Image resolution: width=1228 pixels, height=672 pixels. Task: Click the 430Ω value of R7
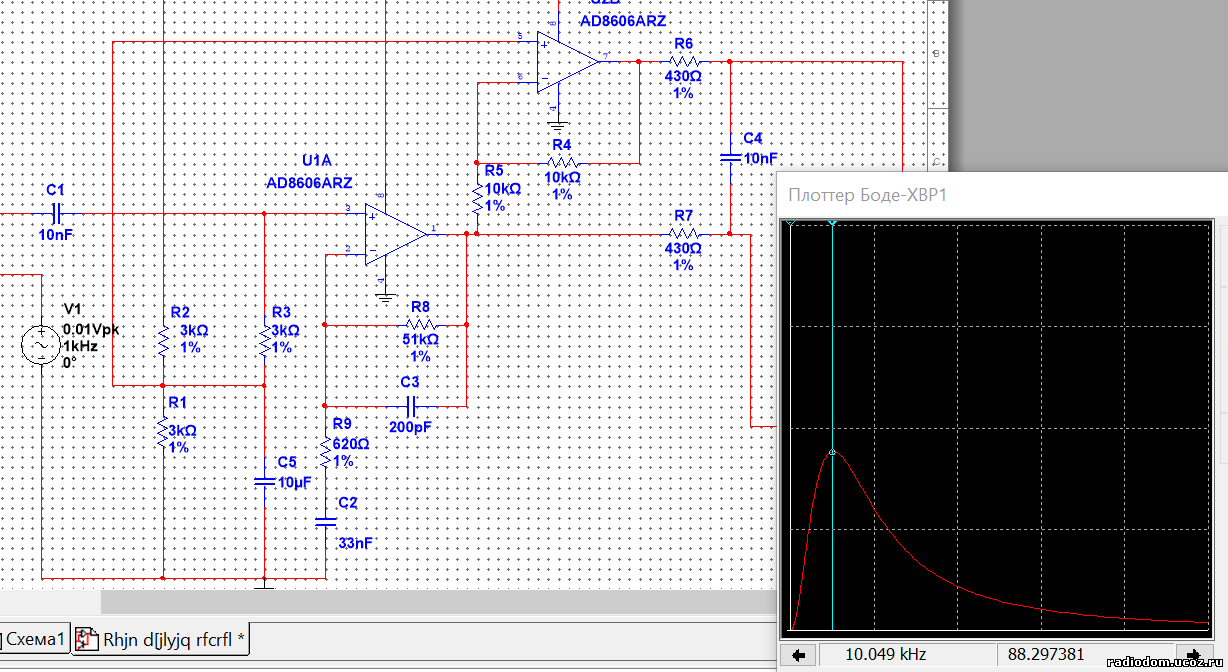coord(683,249)
